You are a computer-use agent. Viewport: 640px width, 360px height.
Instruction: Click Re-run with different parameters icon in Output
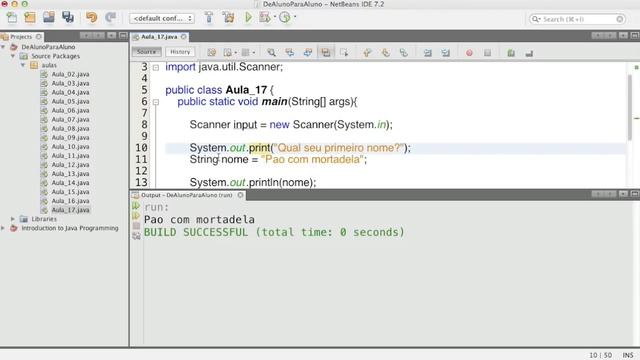(x=136, y=216)
